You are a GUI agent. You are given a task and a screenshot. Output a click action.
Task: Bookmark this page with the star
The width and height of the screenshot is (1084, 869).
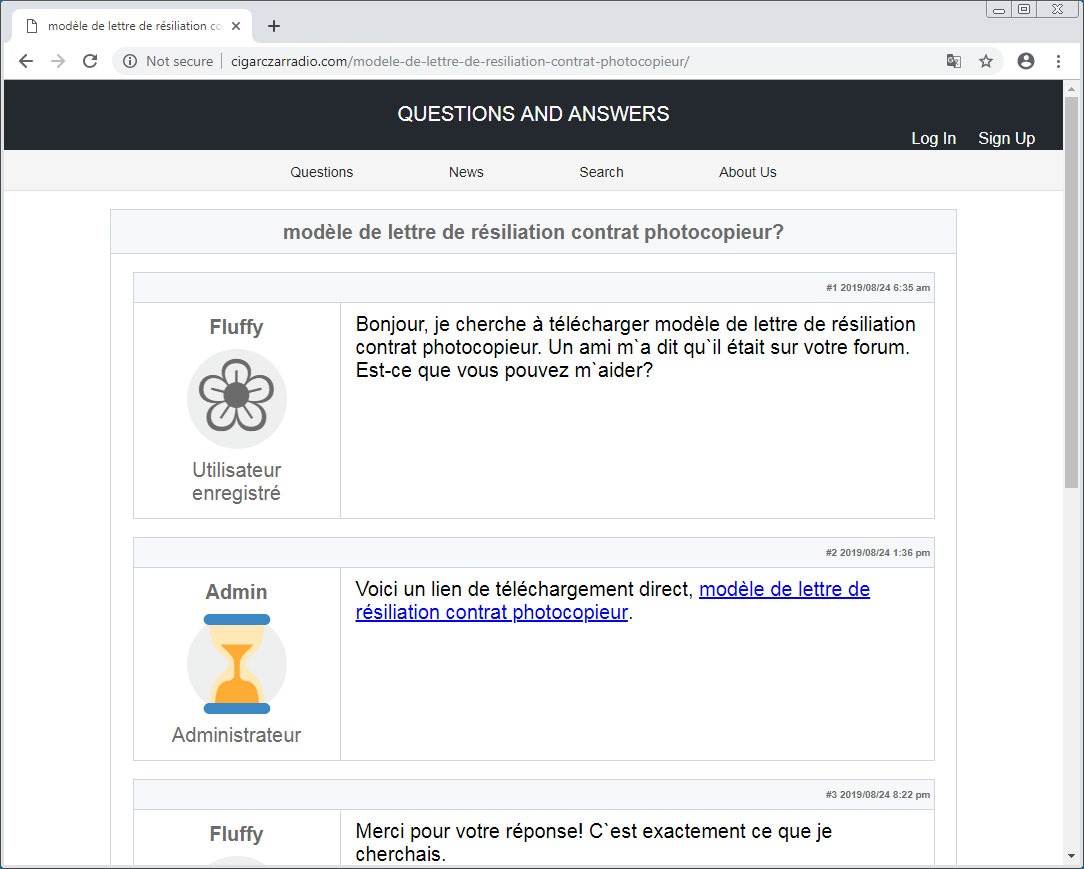point(986,61)
